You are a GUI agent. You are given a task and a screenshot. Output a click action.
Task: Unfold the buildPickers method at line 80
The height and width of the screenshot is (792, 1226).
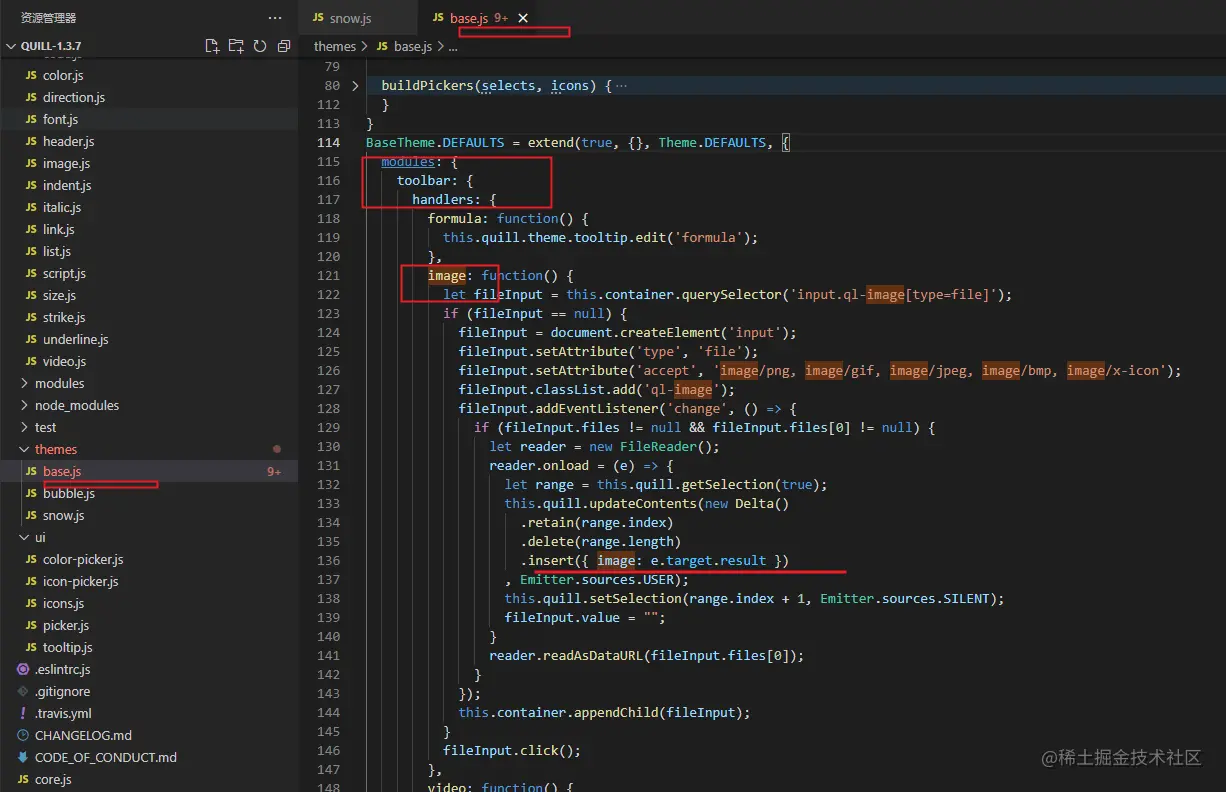(356, 86)
